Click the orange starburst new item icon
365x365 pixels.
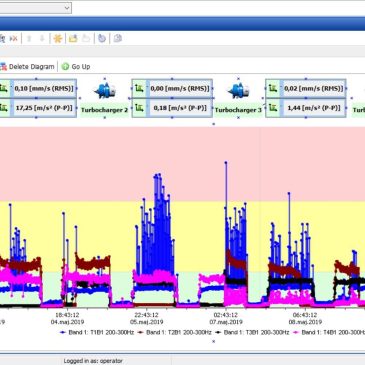58,39
